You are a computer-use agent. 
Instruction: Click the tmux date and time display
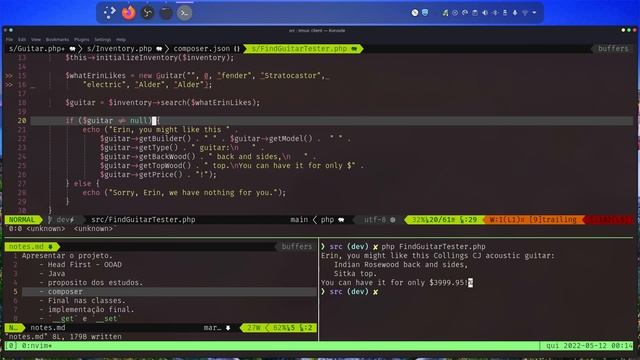pyautogui.click(x=589, y=346)
